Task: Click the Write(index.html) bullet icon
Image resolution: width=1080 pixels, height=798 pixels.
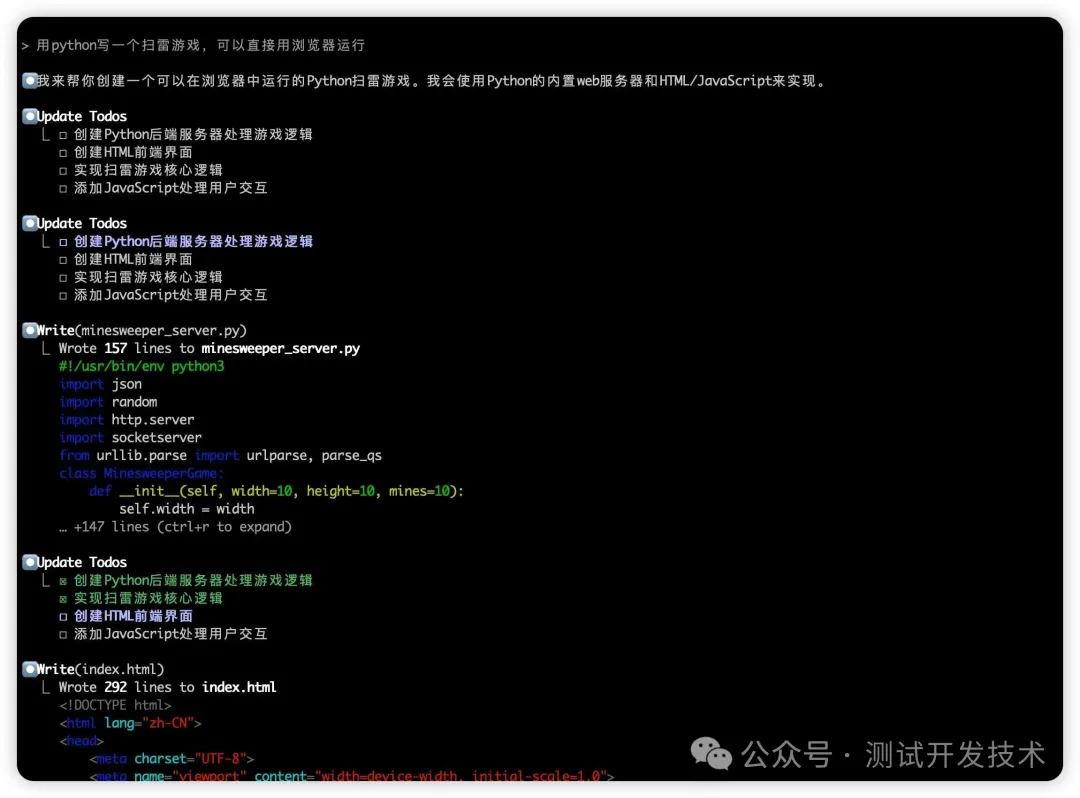Action: [x=30, y=669]
